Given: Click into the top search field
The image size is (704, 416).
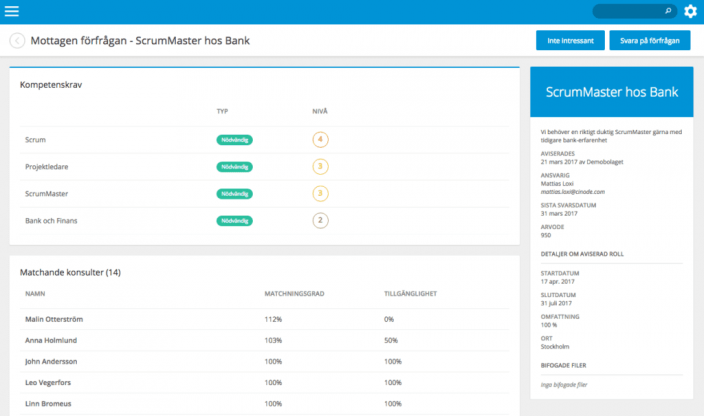Looking at the screenshot, I should click(627, 12).
